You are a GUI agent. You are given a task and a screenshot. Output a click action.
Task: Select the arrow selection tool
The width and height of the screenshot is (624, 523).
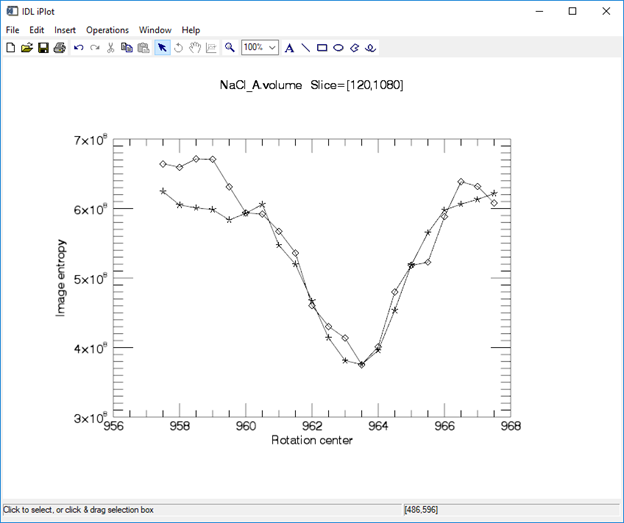click(162, 48)
